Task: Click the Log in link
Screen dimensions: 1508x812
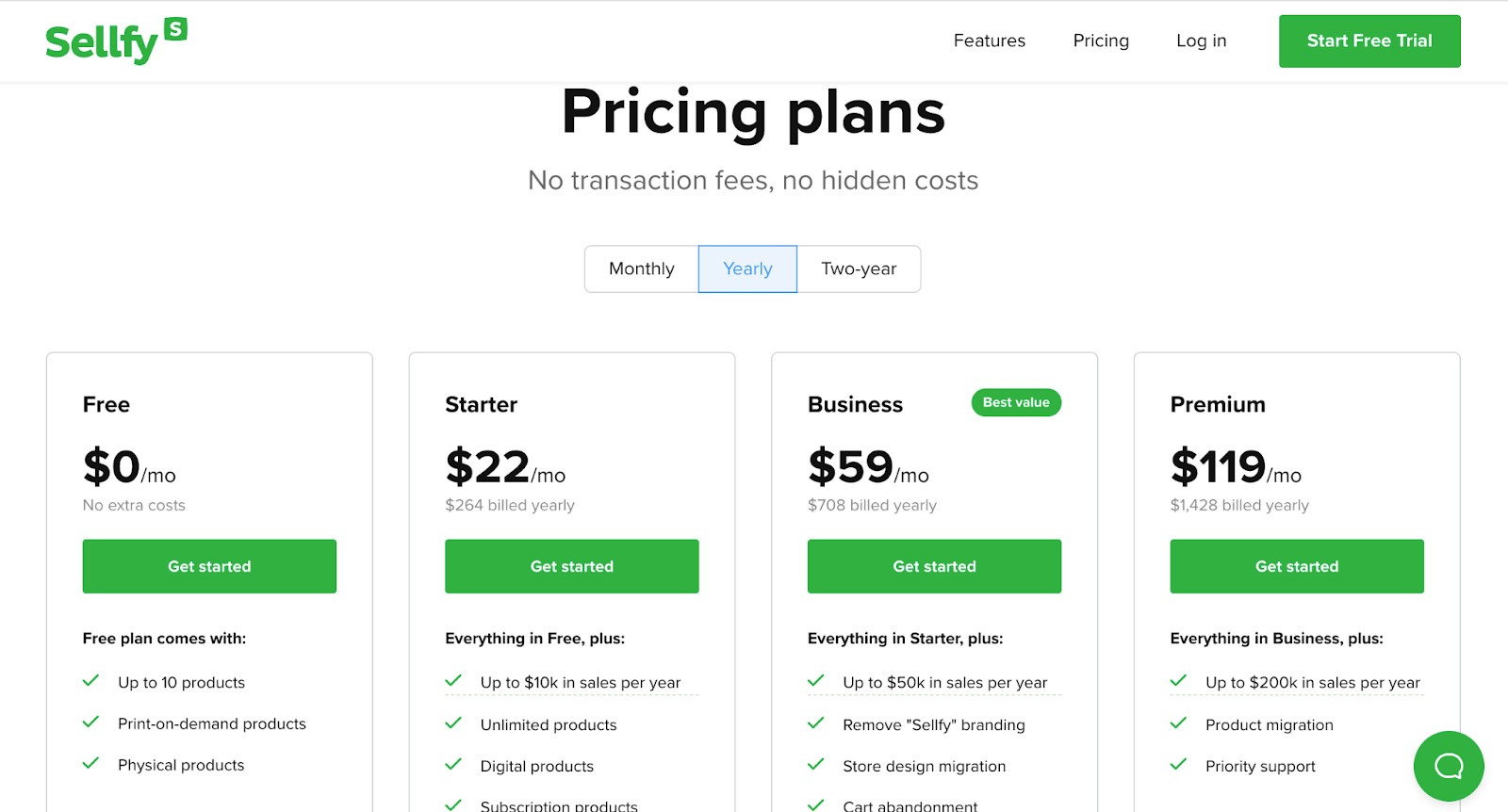Action: coord(1201,41)
